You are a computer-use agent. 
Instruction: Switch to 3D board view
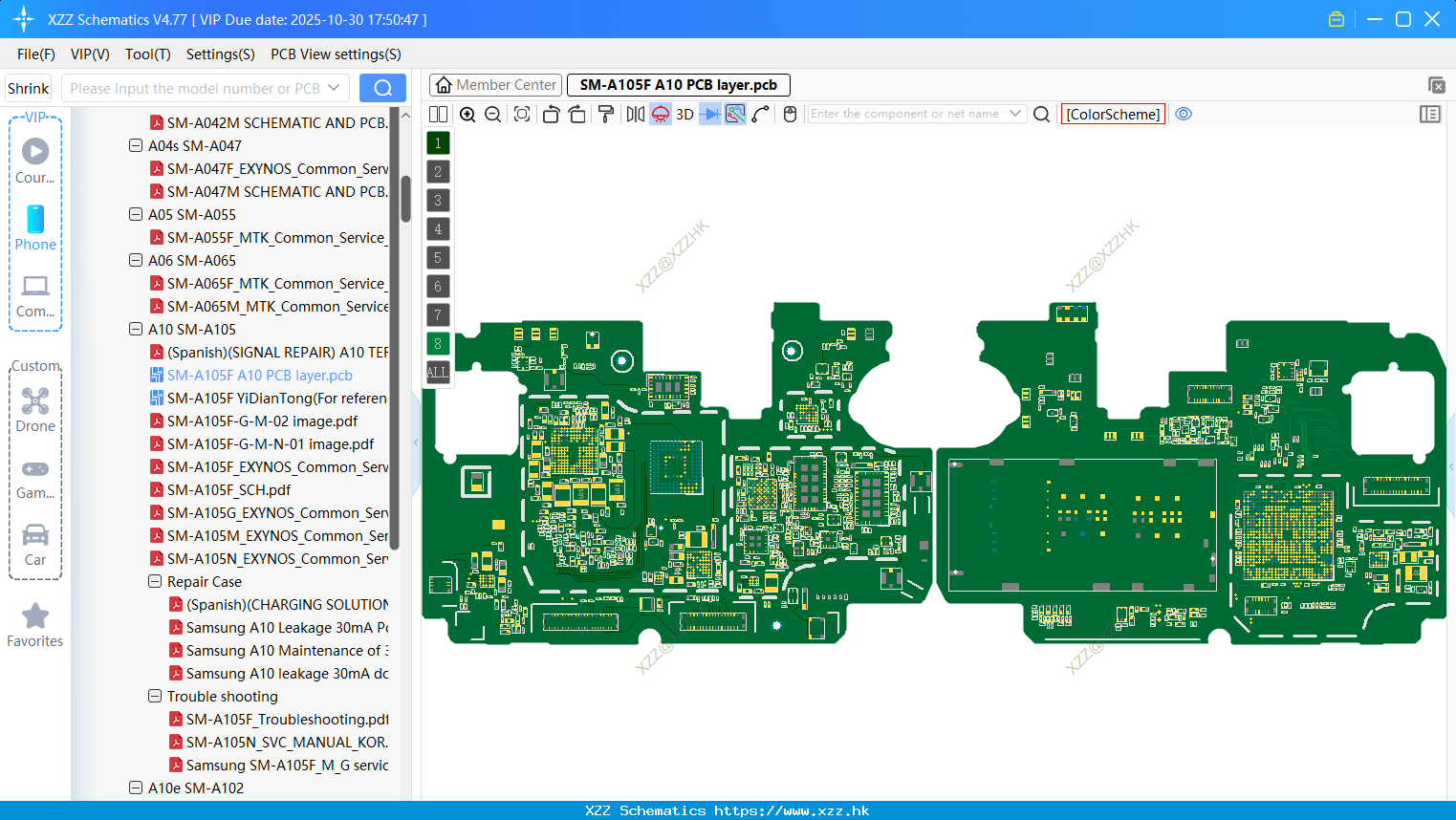685,114
